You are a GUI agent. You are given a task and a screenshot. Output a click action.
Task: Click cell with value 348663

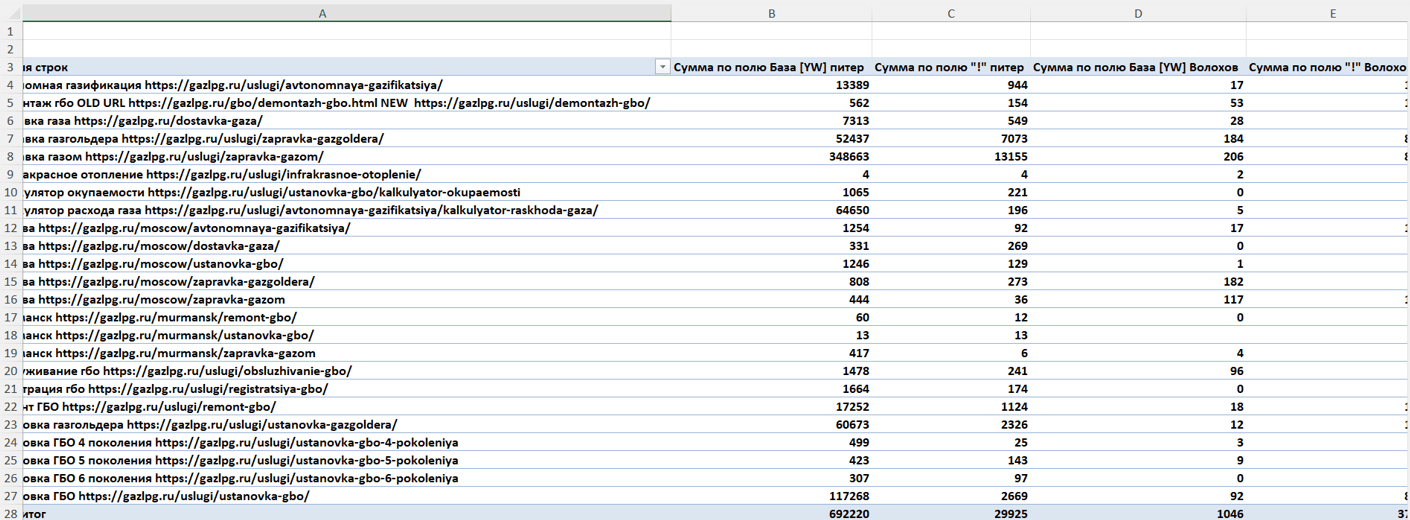coord(771,157)
